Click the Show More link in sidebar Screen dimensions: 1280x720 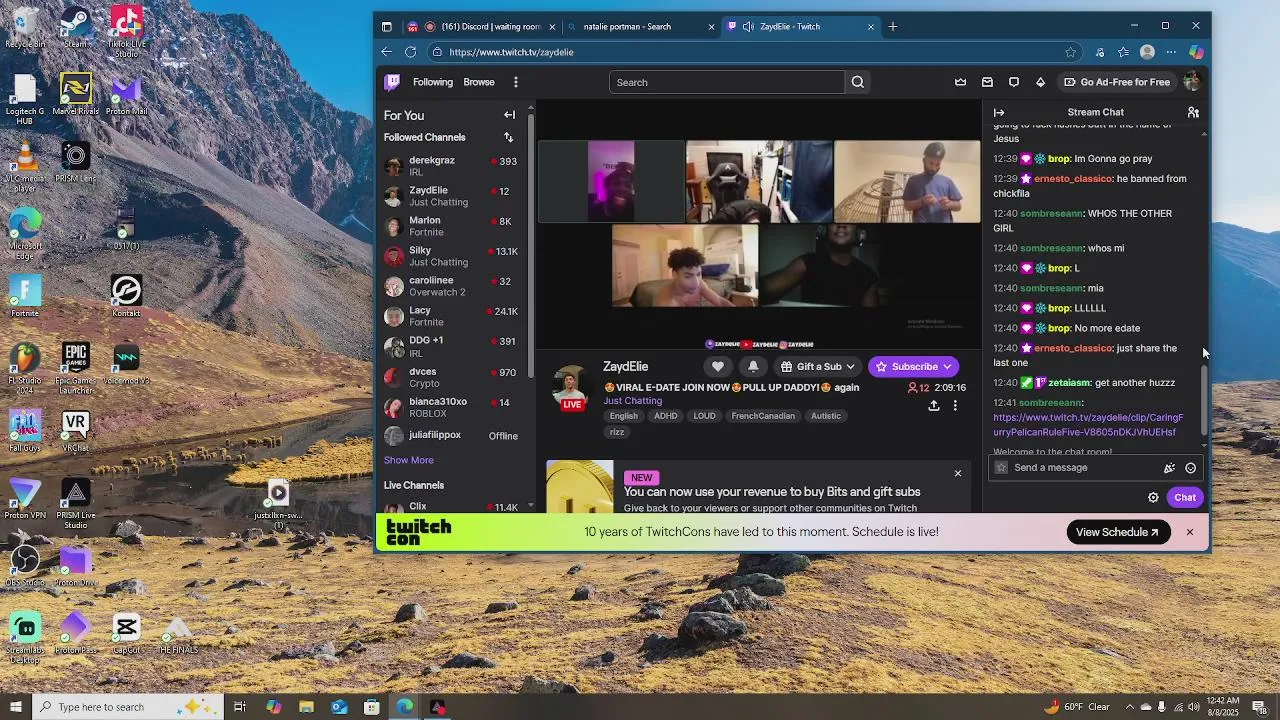pyautogui.click(x=408, y=460)
